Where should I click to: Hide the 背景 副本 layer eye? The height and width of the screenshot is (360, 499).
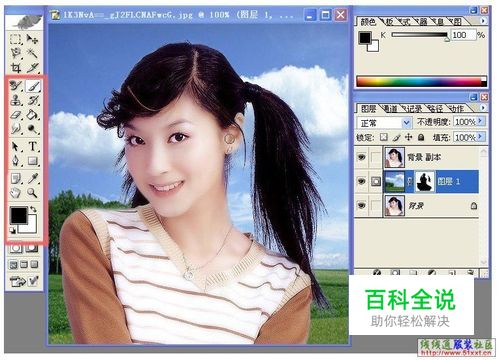[x=362, y=157]
